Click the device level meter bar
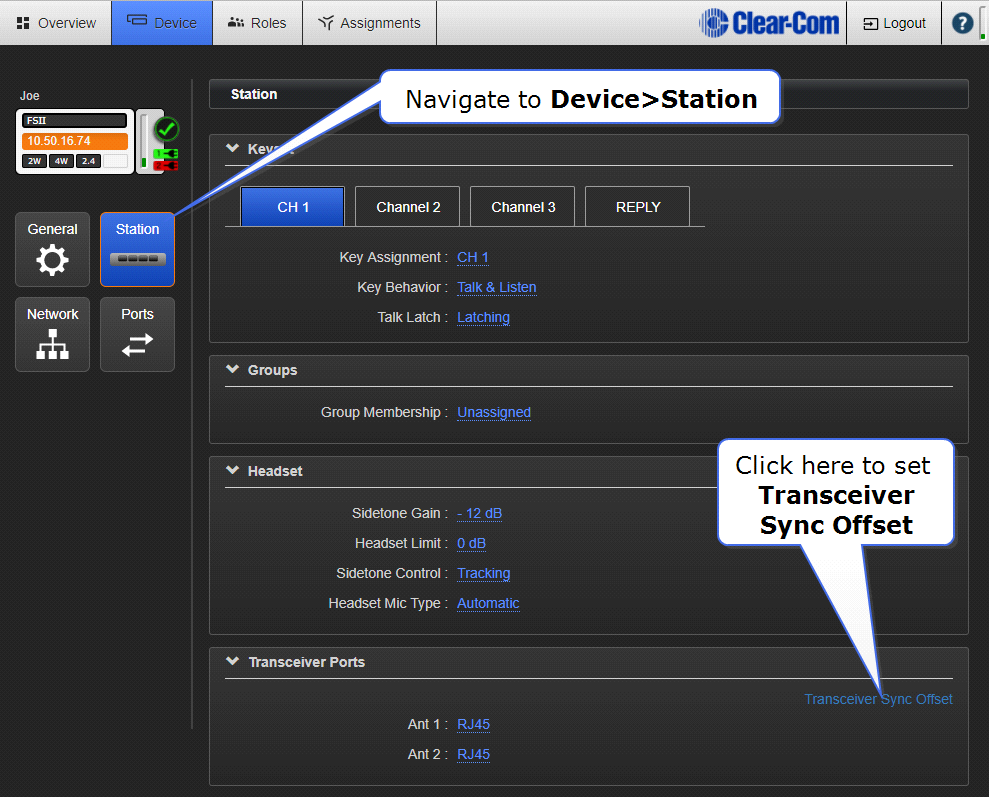The height and width of the screenshot is (797, 989). click(x=144, y=141)
